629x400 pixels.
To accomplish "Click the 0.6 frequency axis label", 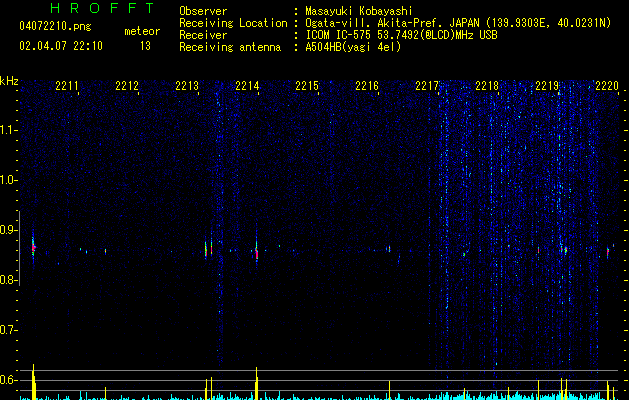I will (7, 380).
